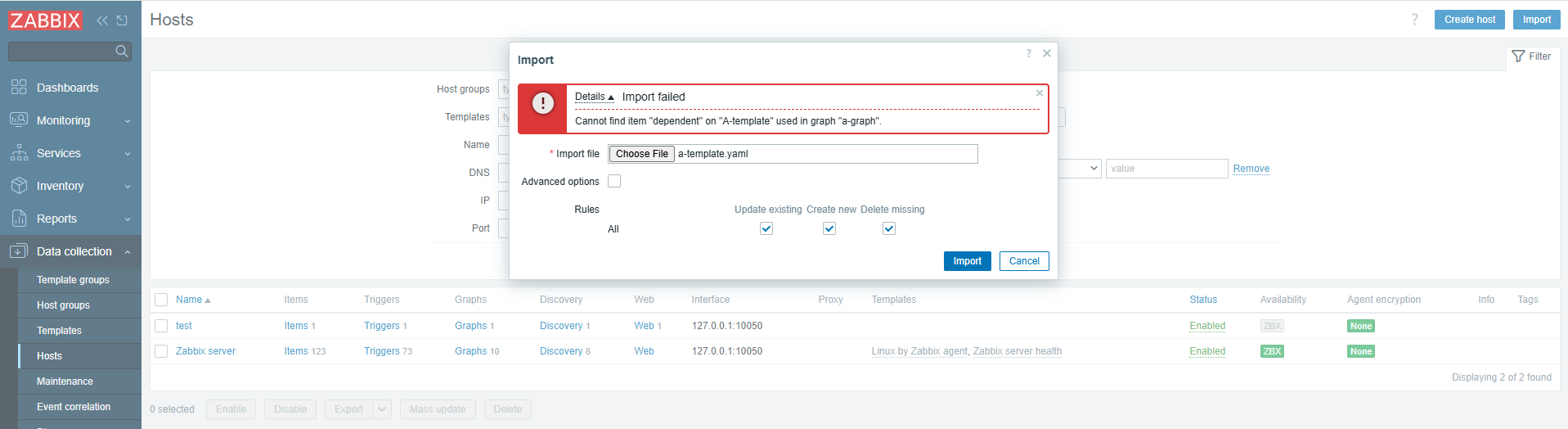Toggle the Create new checkbox
This screenshot has height=429, width=1568.
829,228
